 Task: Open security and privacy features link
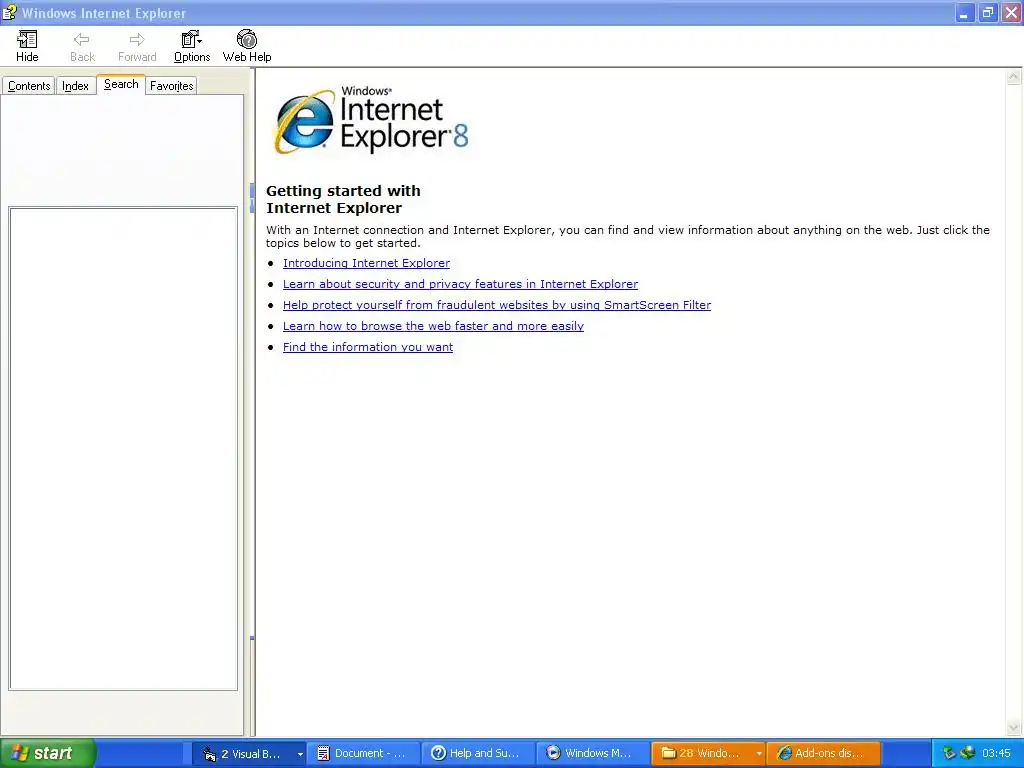pyautogui.click(x=460, y=283)
